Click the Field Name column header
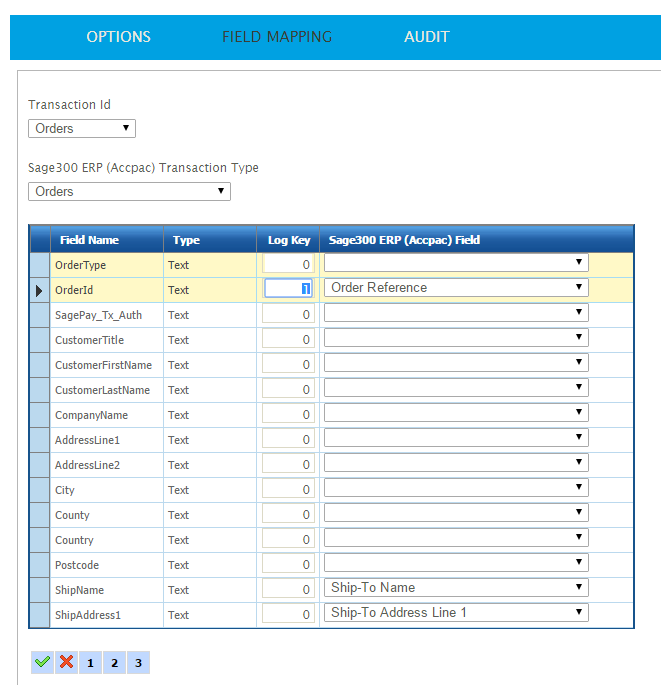This screenshot has height=695, width=671. click(89, 240)
